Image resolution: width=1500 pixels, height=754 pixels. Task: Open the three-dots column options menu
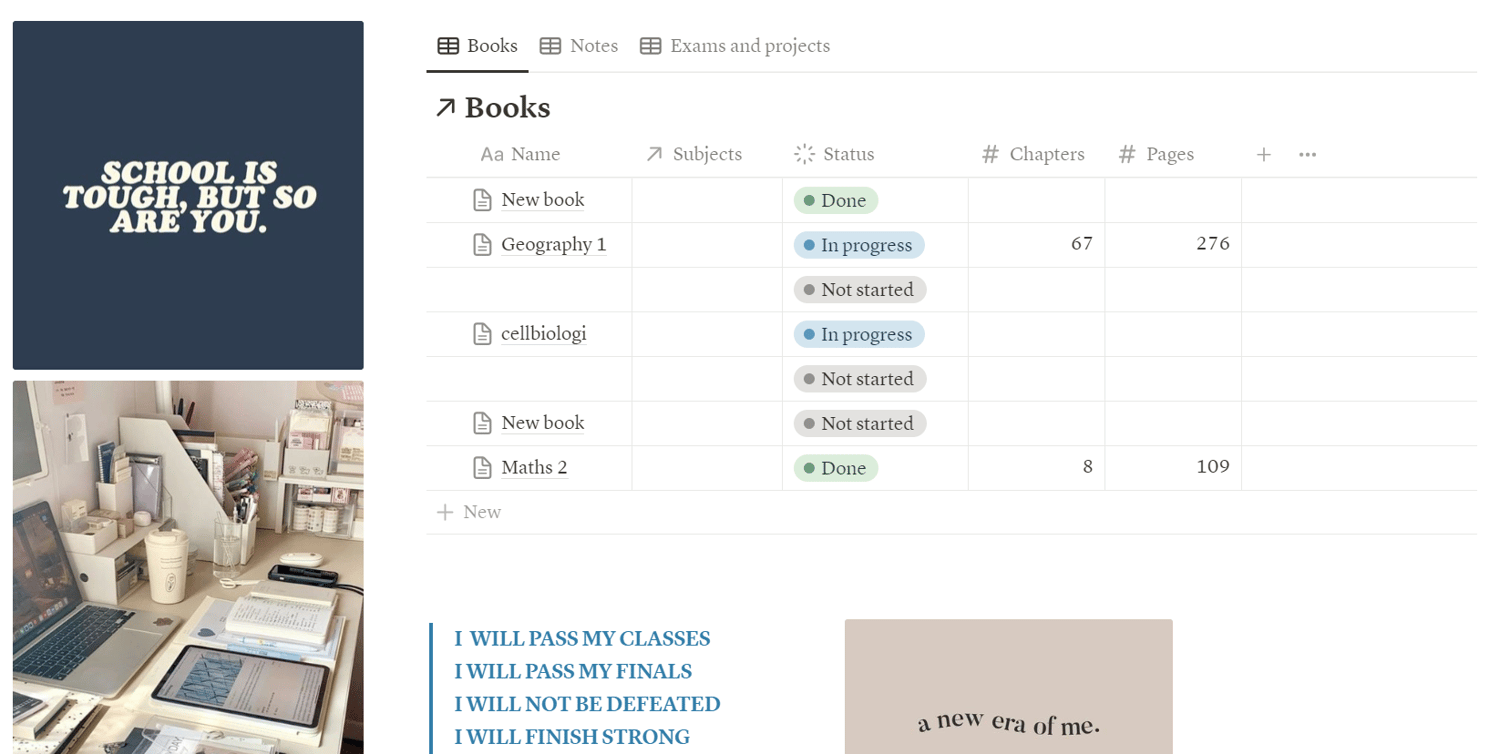coord(1307,154)
